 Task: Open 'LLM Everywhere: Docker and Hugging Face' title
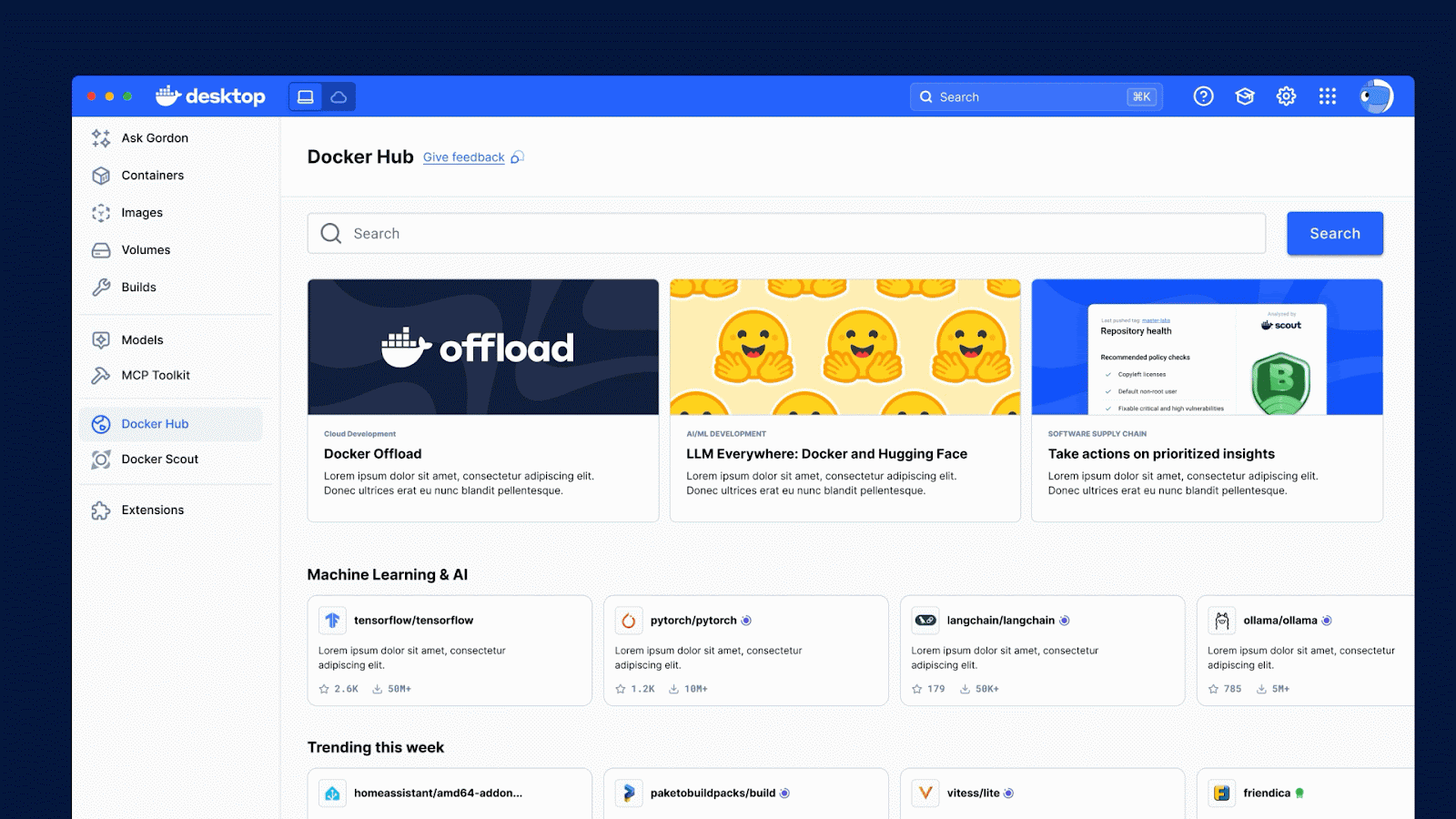click(x=826, y=454)
